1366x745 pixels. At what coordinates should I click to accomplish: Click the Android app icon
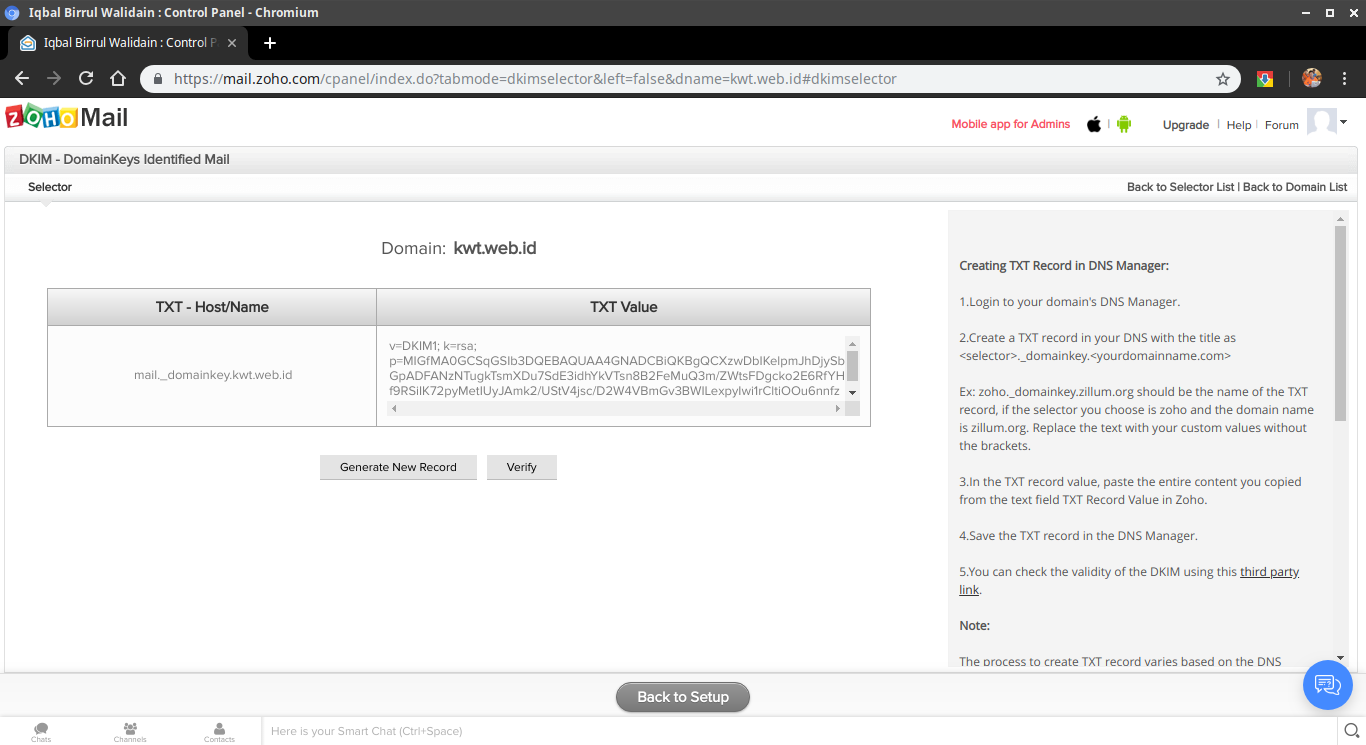click(x=1124, y=124)
